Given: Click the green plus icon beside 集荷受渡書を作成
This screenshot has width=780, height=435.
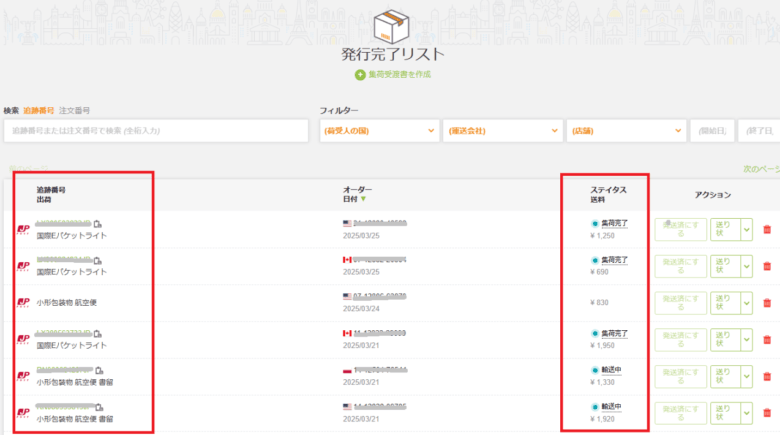Looking at the screenshot, I should click(x=360, y=75).
